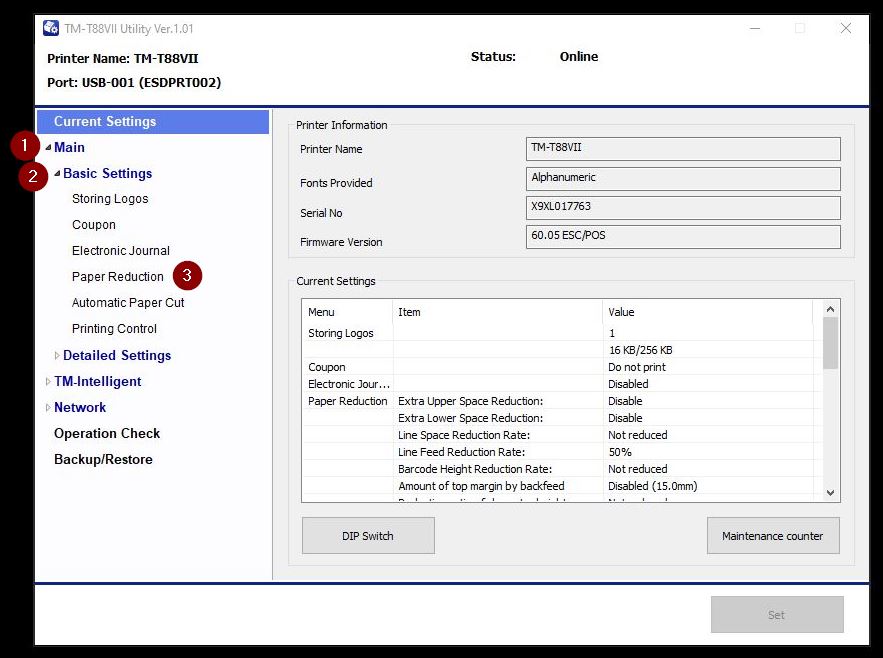Collapse the Basic Settings arrow
This screenshot has height=658, width=883.
click(x=57, y=174)
